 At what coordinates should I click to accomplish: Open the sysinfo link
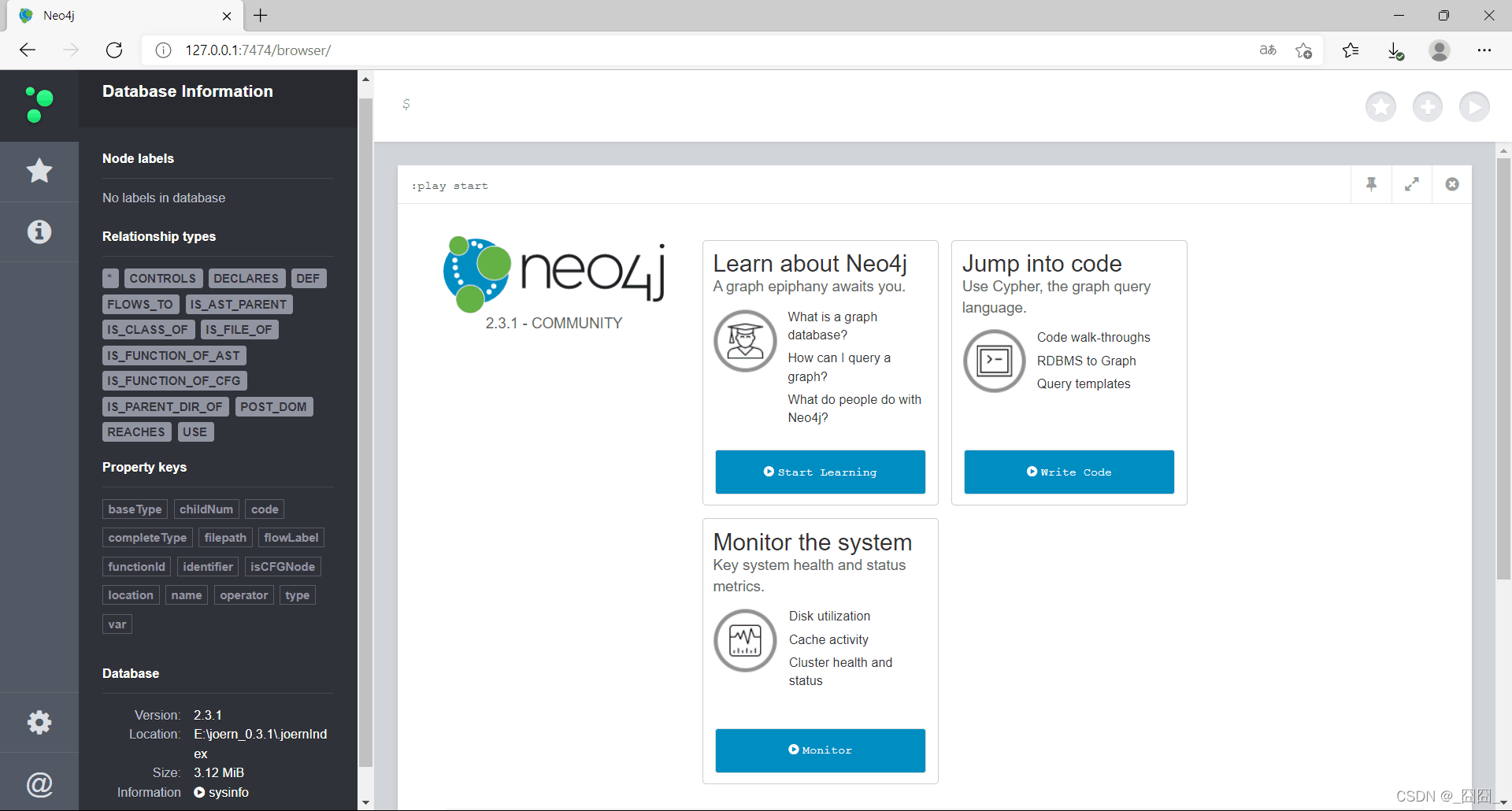(221, 792)
